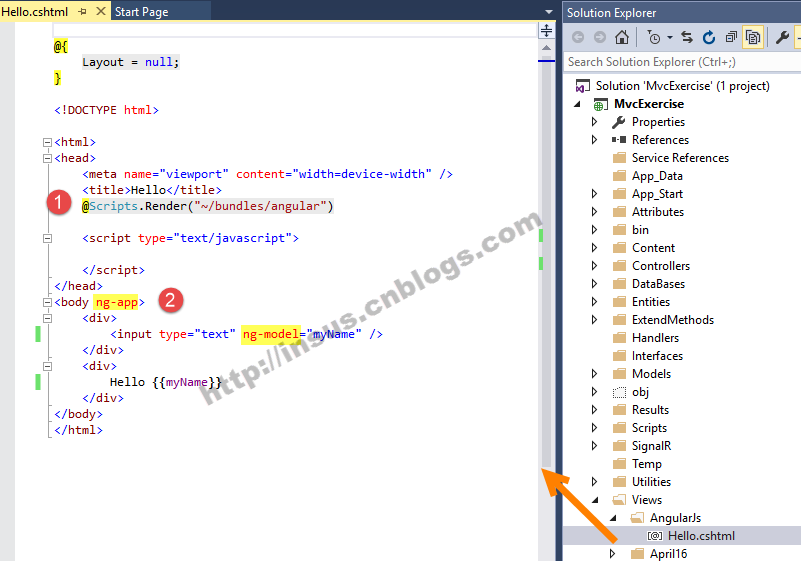Open Hello.cshtml in Solution Explorer
This screenshot has height=561, width=801.
[701, 535]
